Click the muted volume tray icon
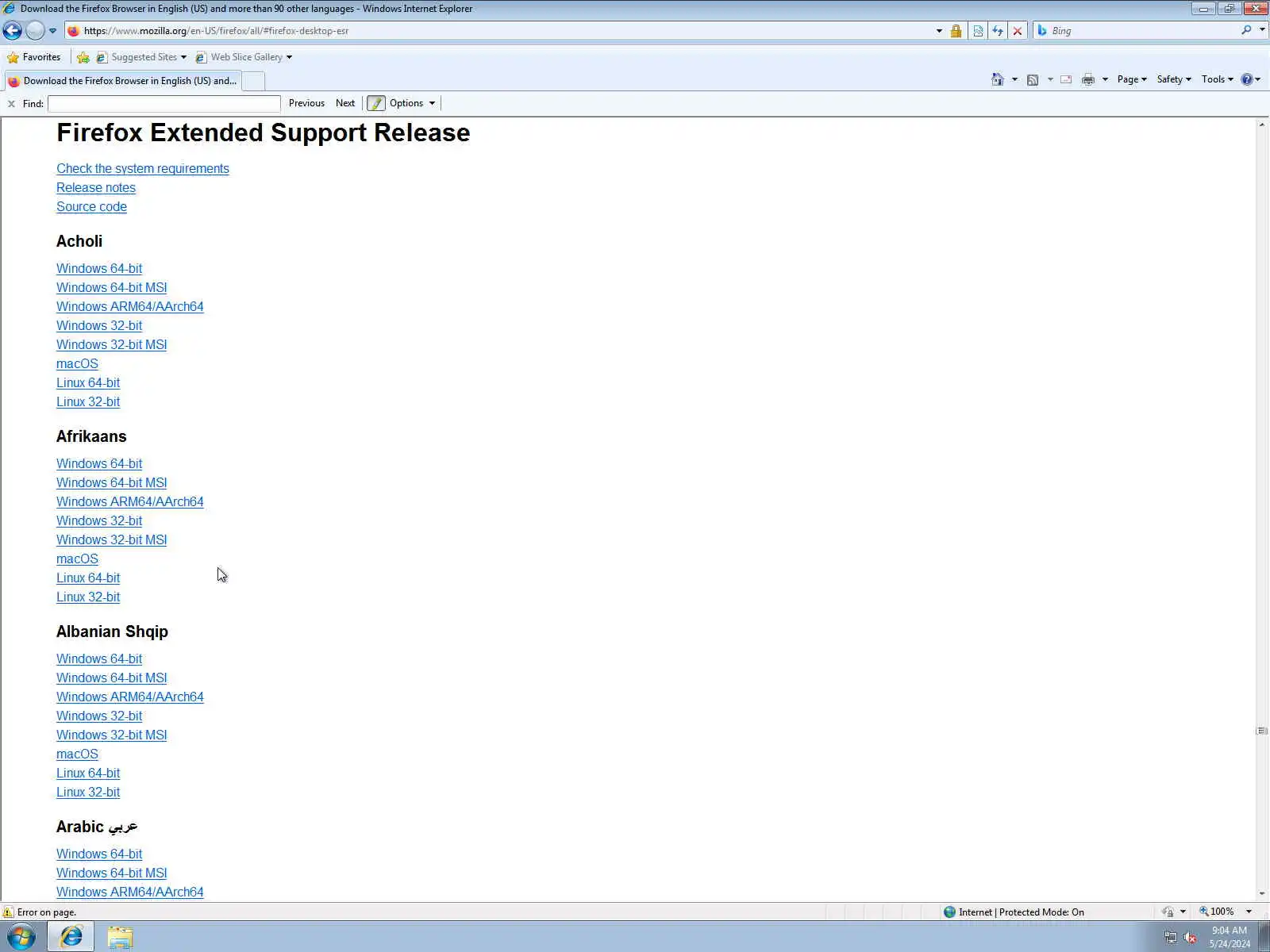 coord(1190,938)
